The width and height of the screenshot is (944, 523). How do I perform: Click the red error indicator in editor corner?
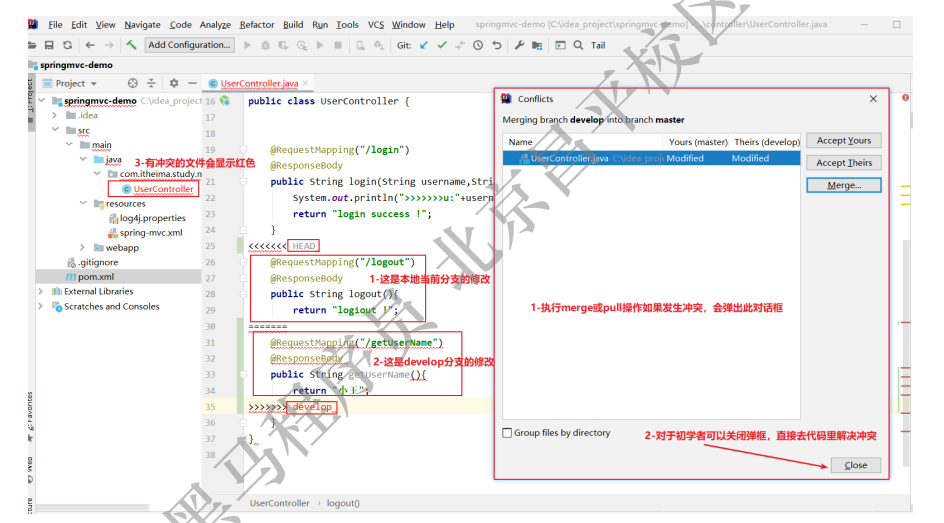(905, 97)
